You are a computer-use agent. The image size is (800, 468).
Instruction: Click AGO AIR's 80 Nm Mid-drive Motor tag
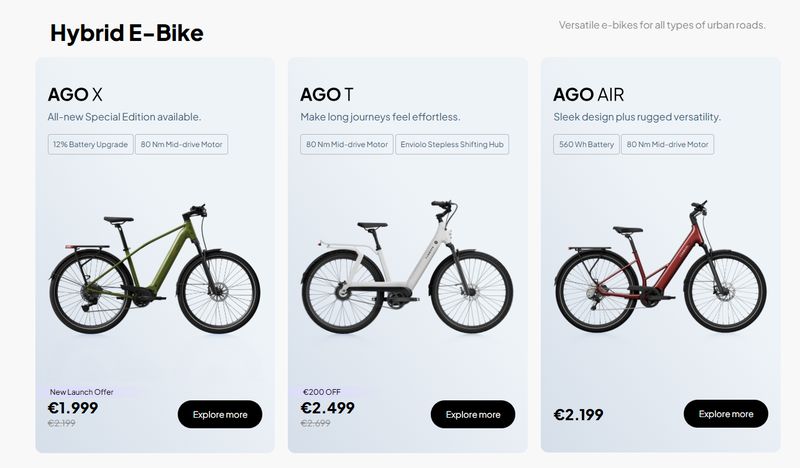668,145
